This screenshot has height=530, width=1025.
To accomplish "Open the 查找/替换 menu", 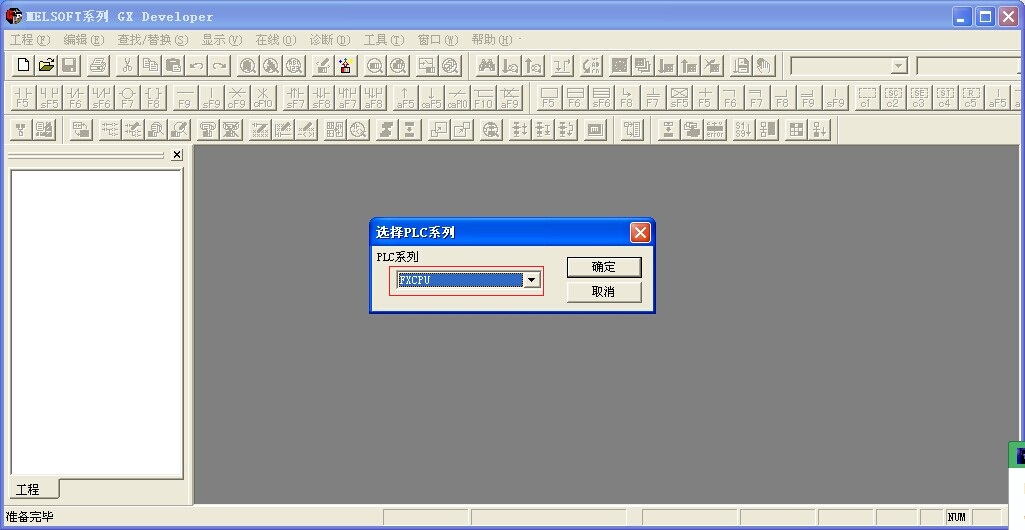I will pyautogui.click(x=153, y=40).
